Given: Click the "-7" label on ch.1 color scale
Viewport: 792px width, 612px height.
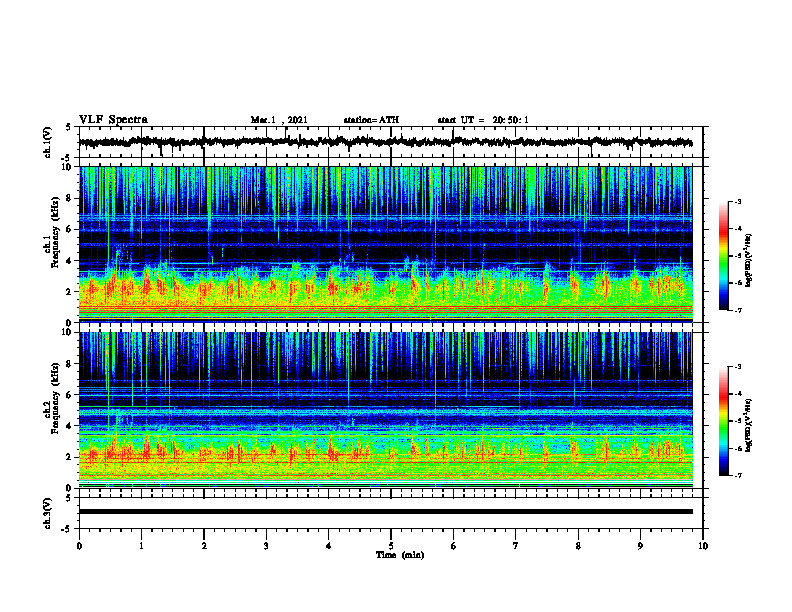Looking at the screenshot, I should pyautogui.click(x=738, y=310).
